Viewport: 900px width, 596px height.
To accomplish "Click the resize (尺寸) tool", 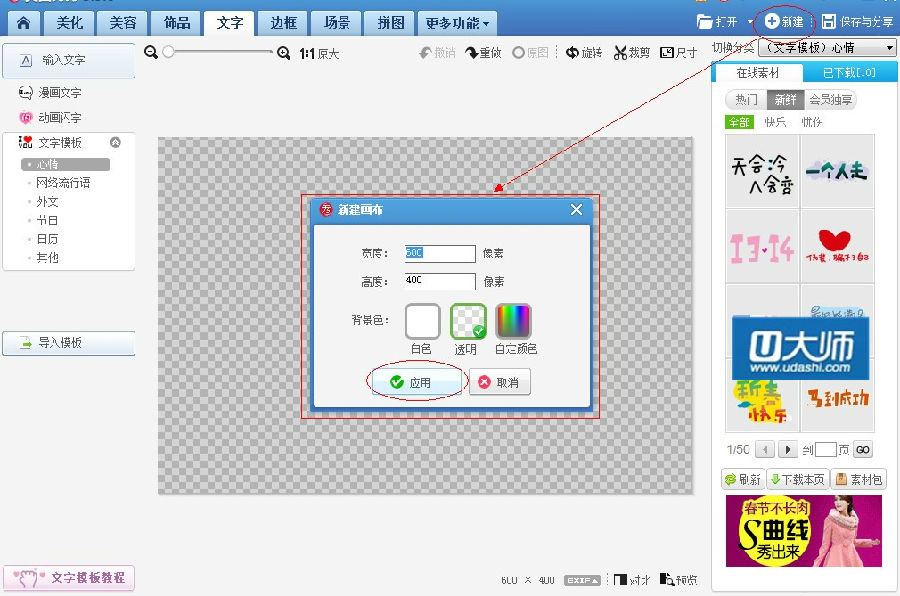I will pos(667,53).
